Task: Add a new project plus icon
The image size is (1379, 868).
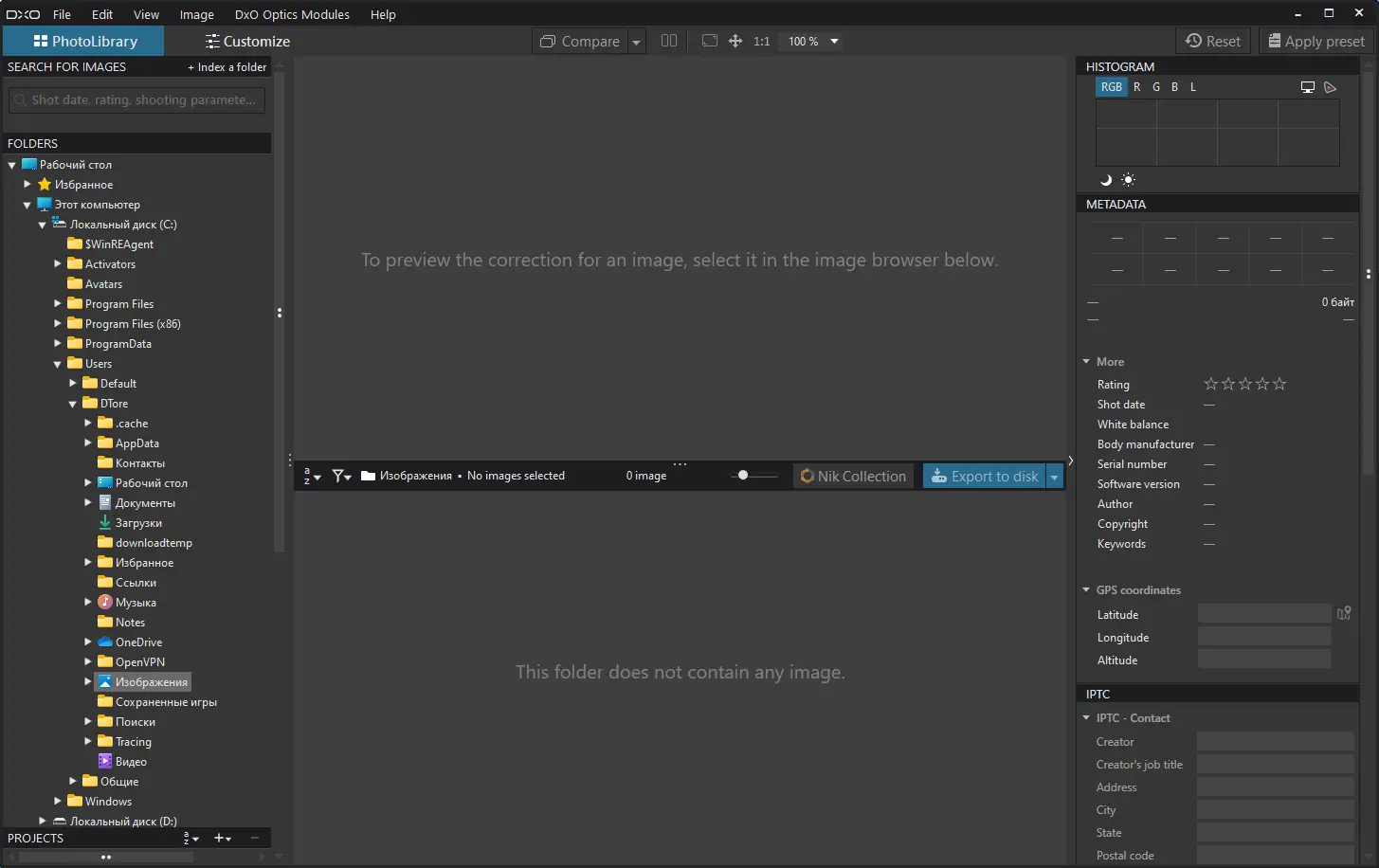Action: [x=223, y=838]
